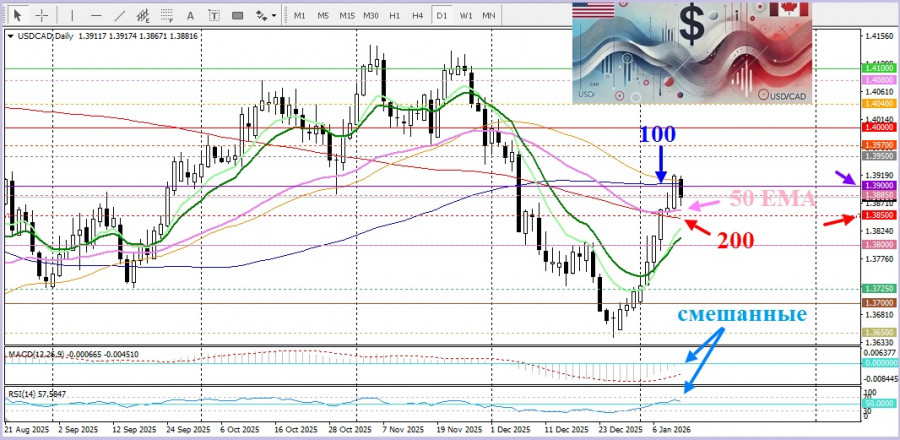Switch chart to MN monthly timeframe
The image size is (900, 440).
tap(488, 16)
